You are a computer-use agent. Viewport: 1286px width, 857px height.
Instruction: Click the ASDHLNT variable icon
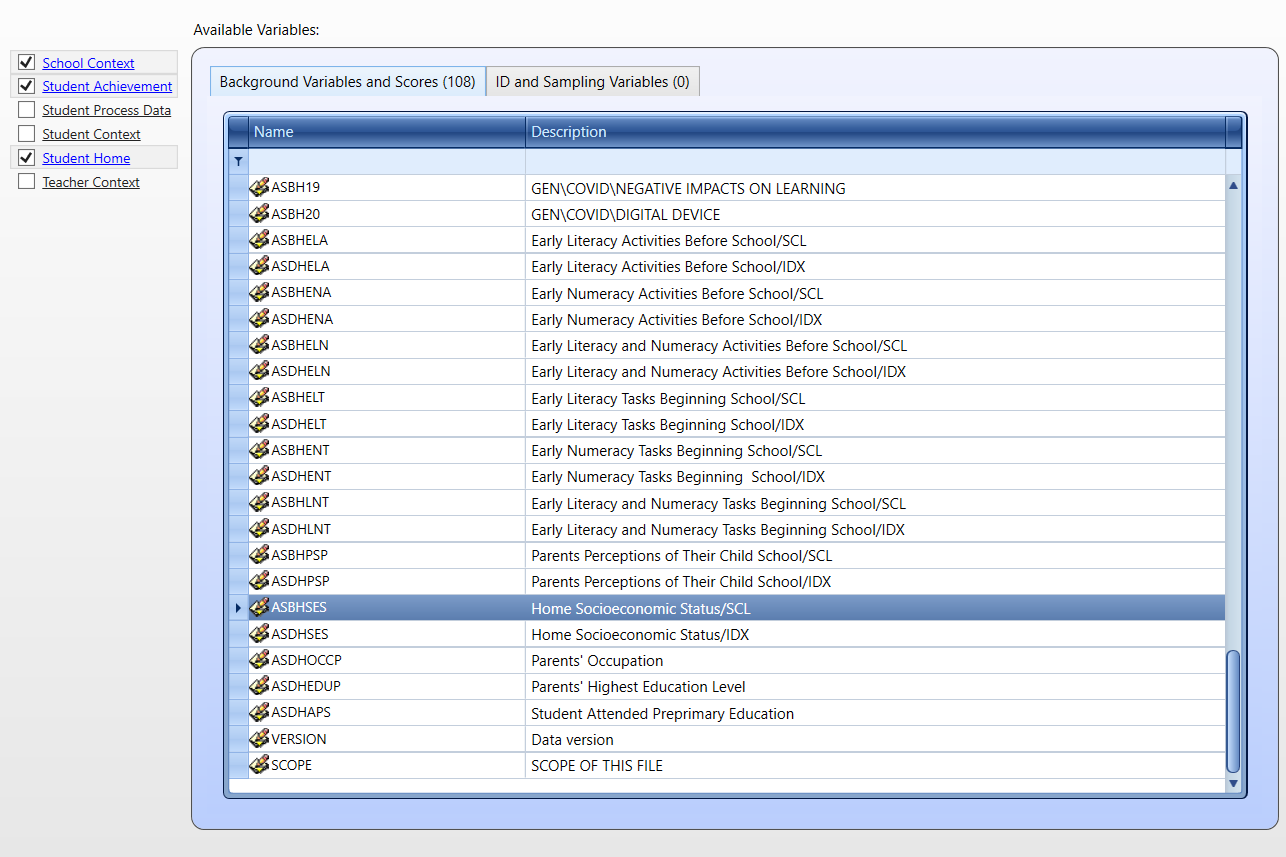click(259, 529)
